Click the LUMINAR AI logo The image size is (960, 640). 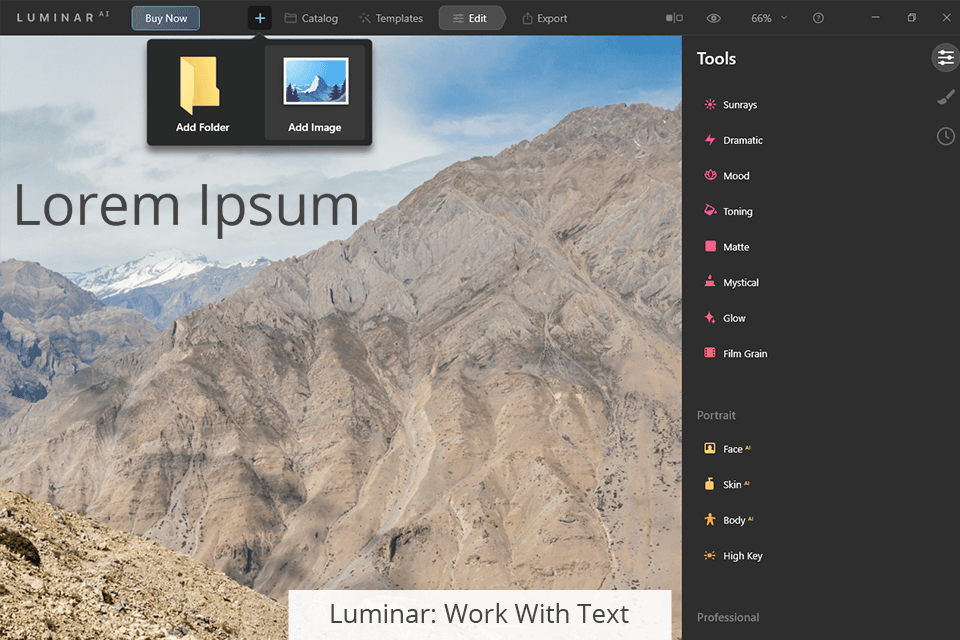click(62, 17)
